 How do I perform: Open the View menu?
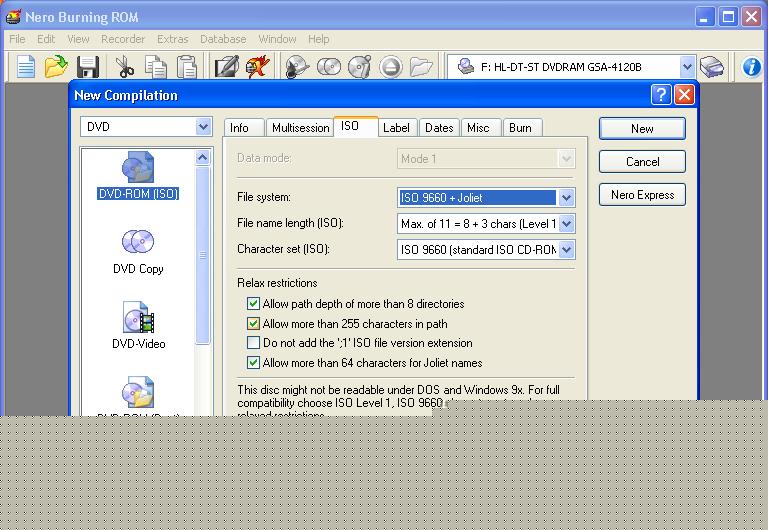tap(78, 39)
